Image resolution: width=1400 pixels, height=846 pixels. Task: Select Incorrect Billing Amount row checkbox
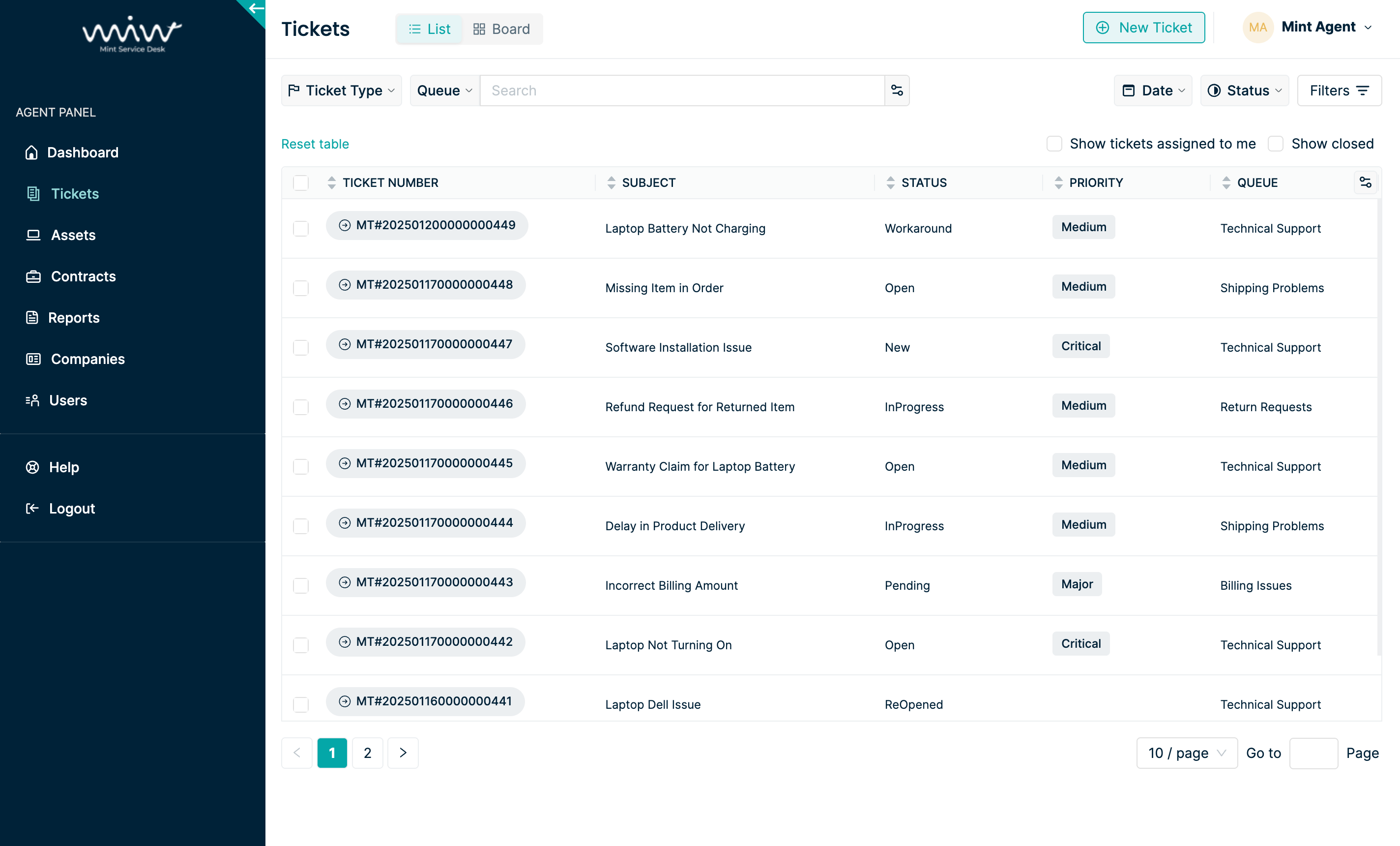coord(300,586)
